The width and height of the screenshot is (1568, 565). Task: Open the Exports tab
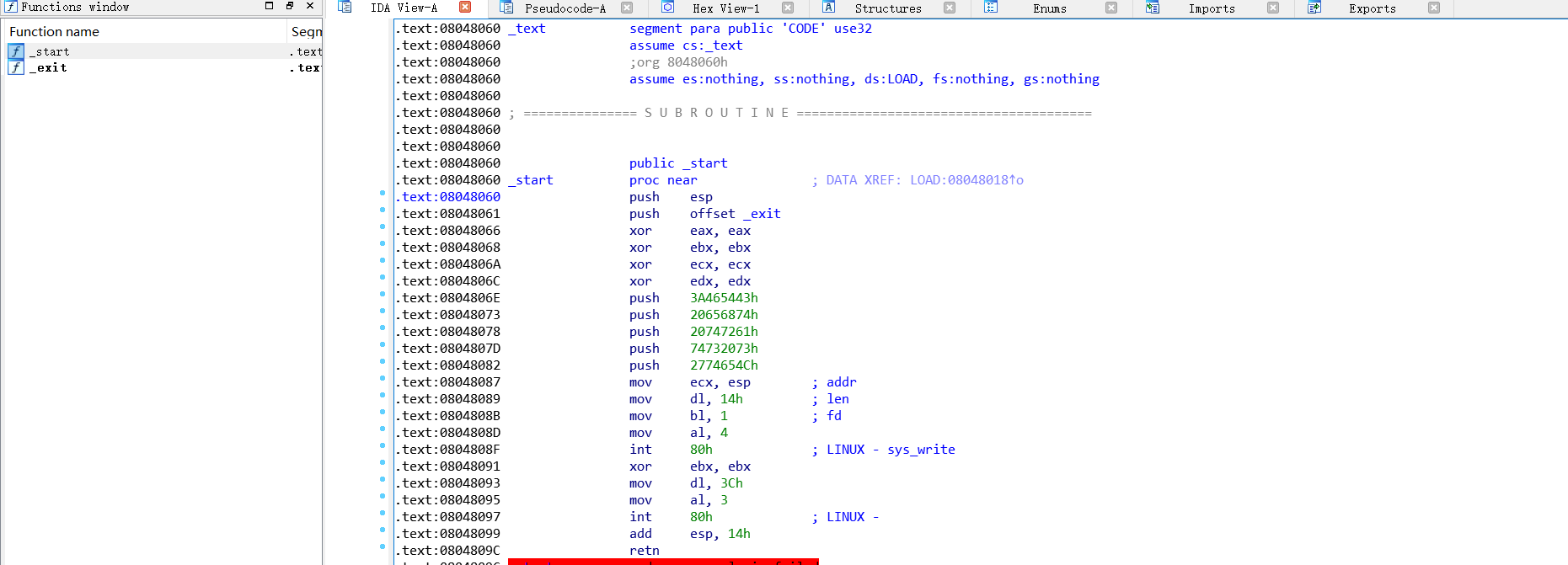(1373, 8)
